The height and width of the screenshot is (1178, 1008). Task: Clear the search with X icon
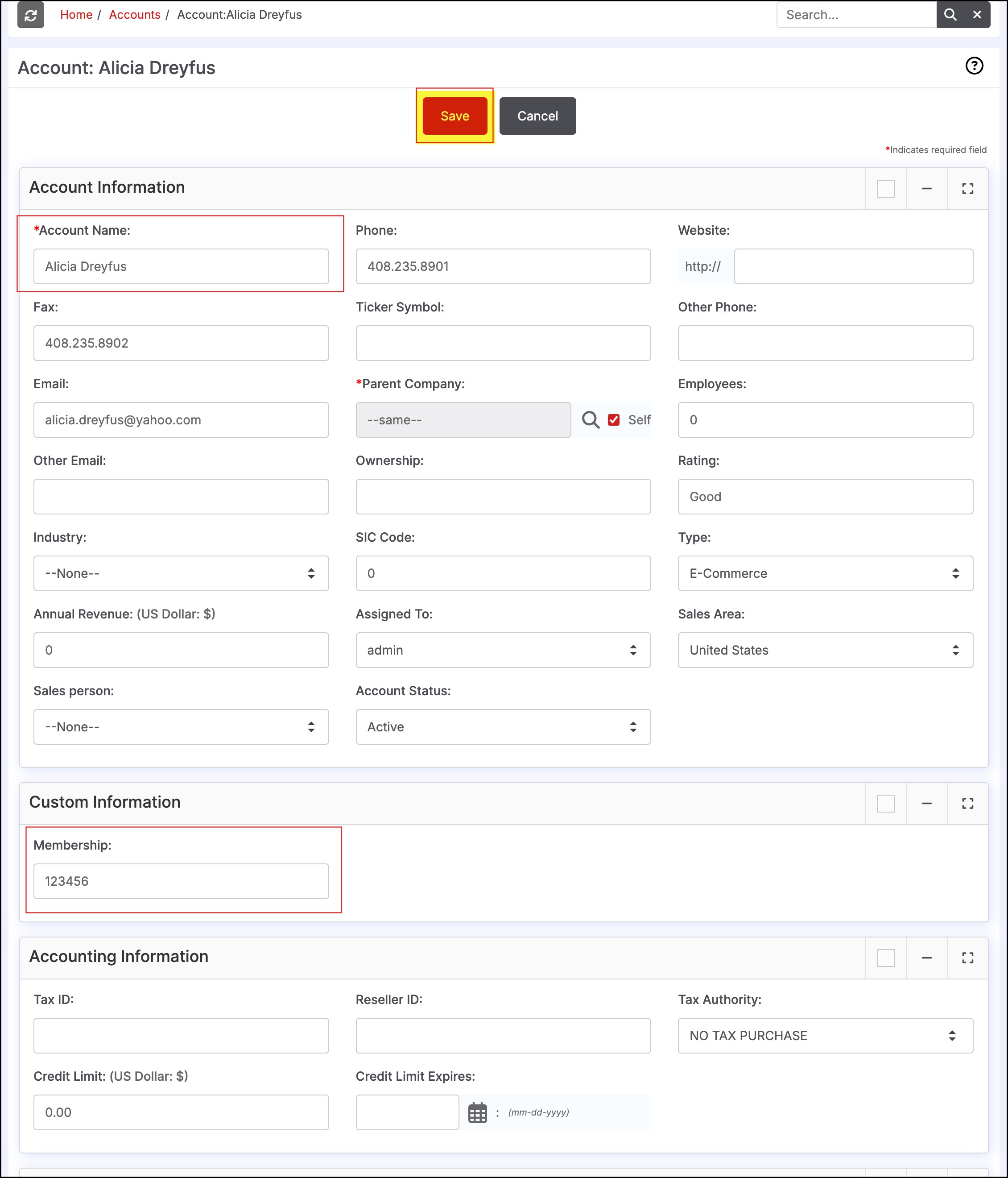(x=977, y=15)
